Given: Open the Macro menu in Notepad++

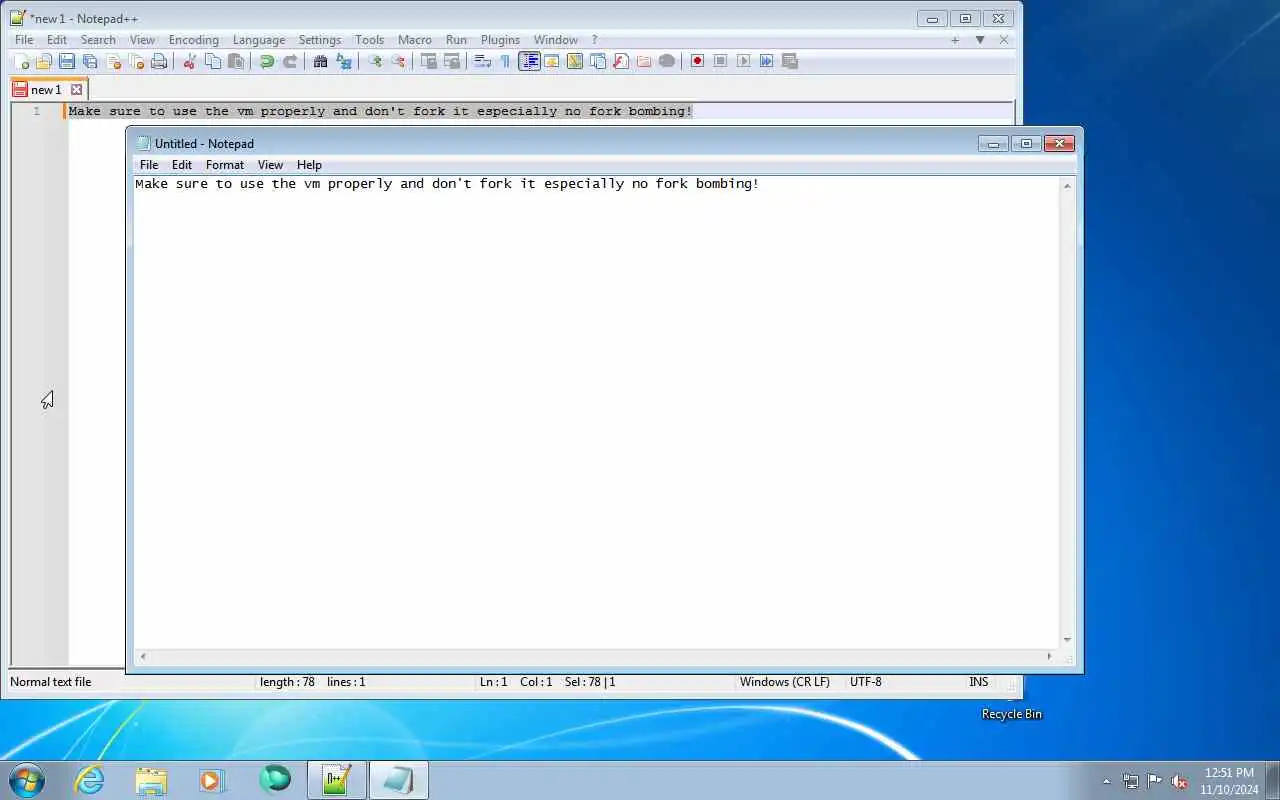Looking at the screenshot, I should point(415,40).
